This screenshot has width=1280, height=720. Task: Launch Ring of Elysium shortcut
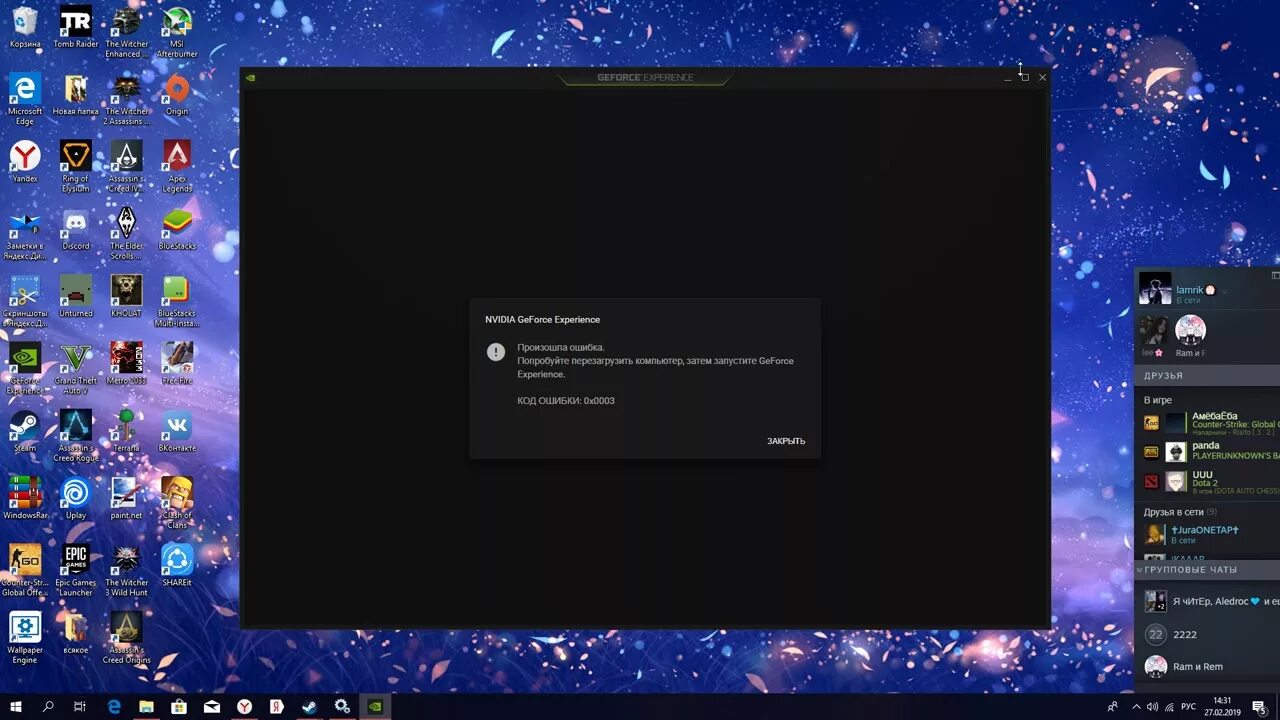point(76,166)
